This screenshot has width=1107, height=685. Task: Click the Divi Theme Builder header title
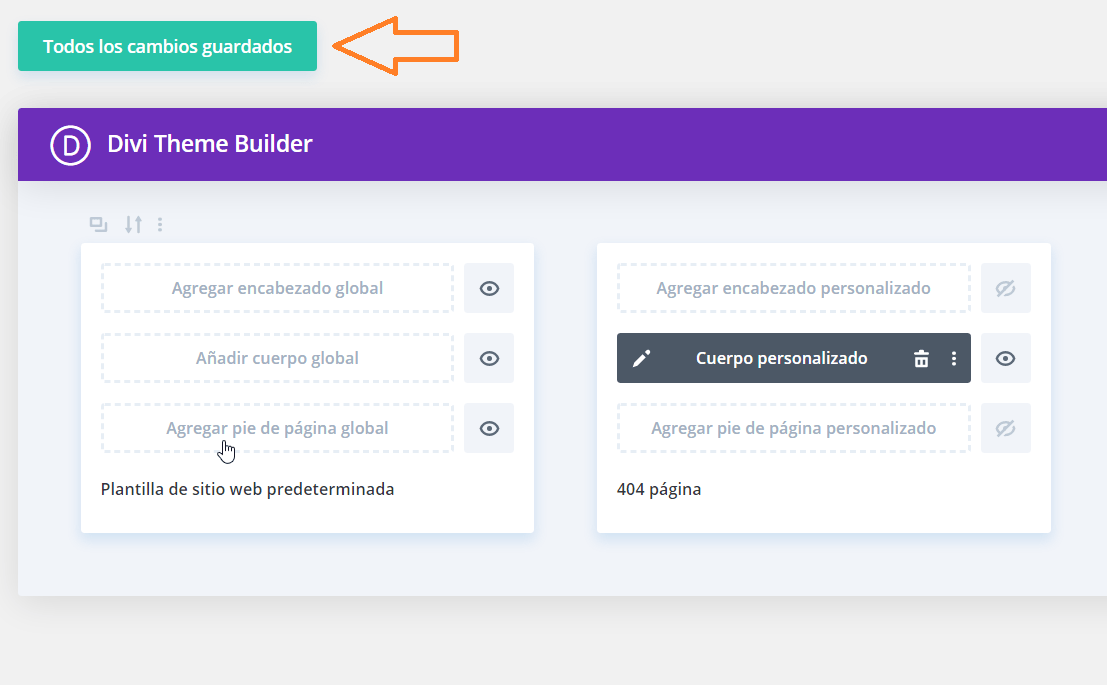(210, 144)
